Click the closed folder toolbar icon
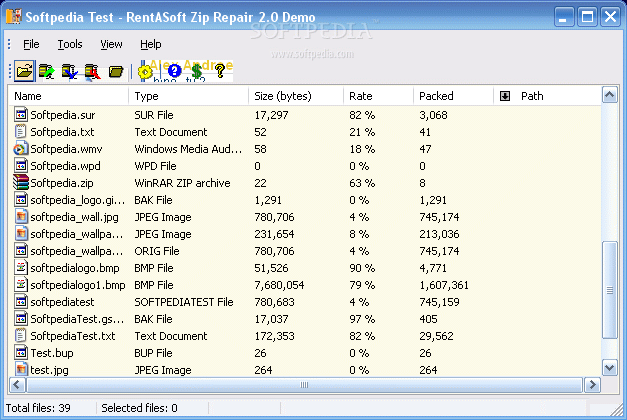This screenshot has height=420, width=627. (x=116, y=72)
